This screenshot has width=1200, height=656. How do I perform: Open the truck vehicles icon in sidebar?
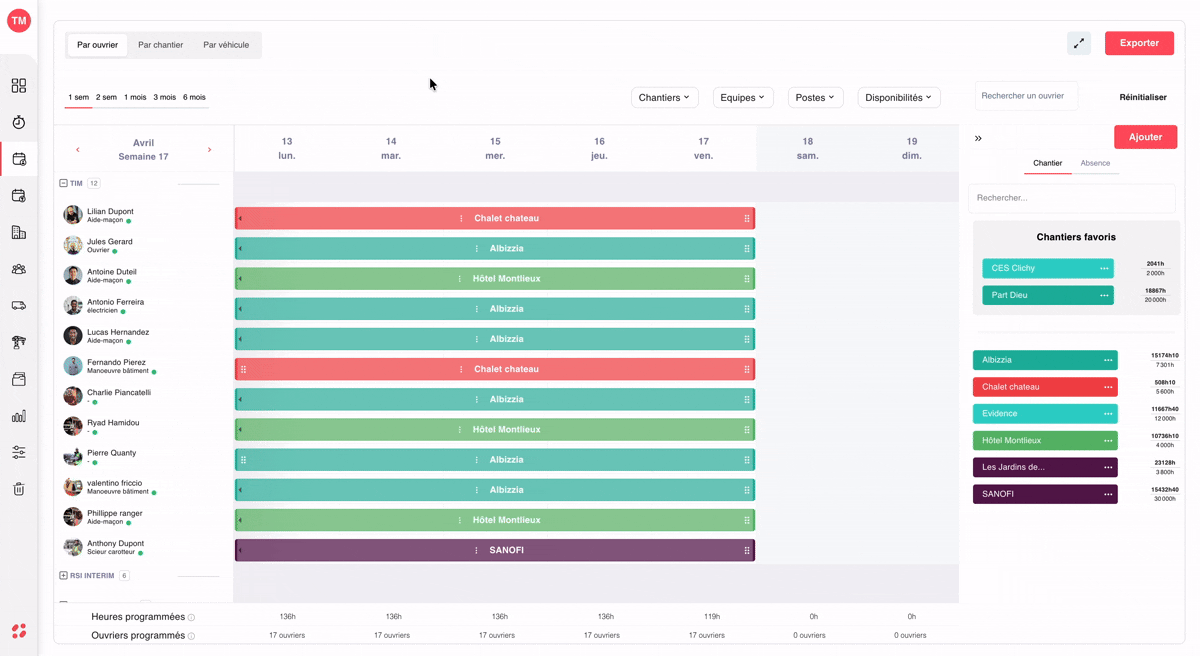pyautogui.click(x=18, y=306)
